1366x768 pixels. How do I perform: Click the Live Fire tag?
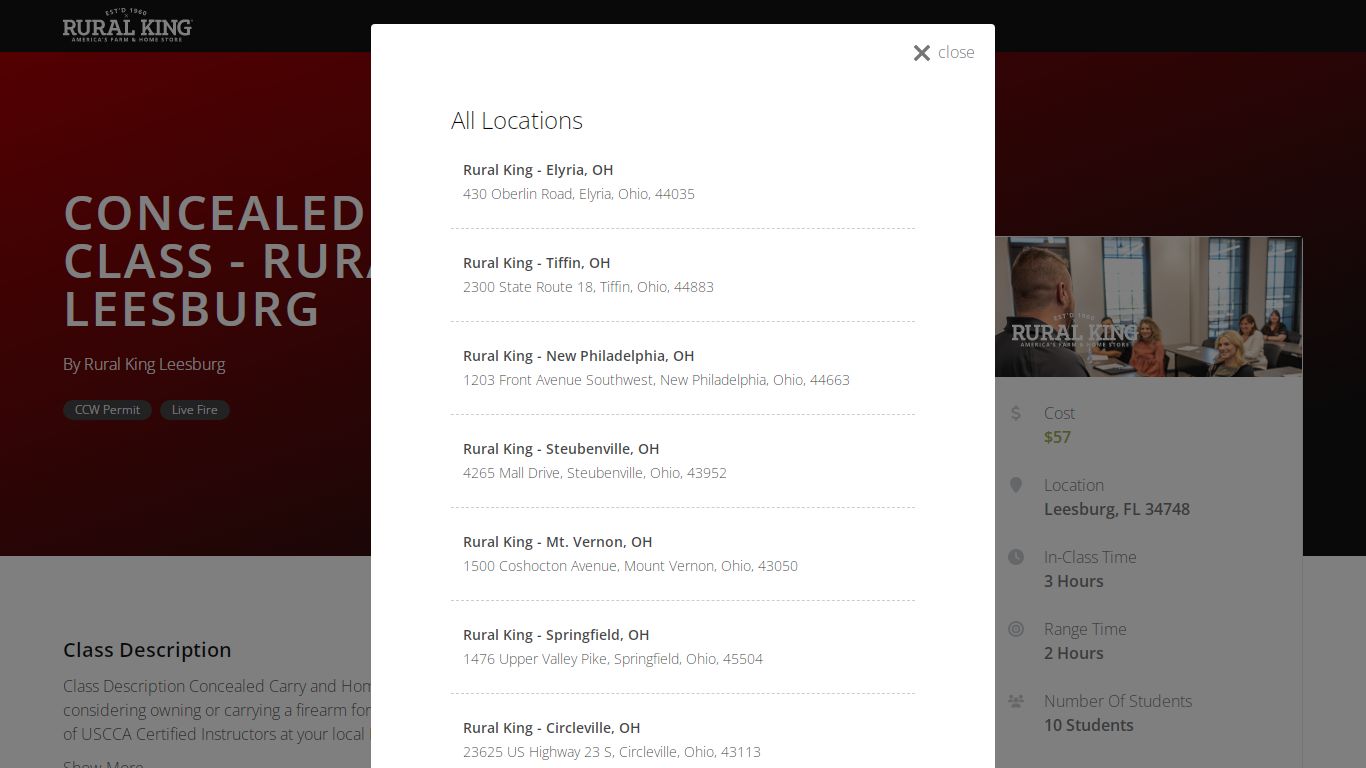click(x=195, y=410)
